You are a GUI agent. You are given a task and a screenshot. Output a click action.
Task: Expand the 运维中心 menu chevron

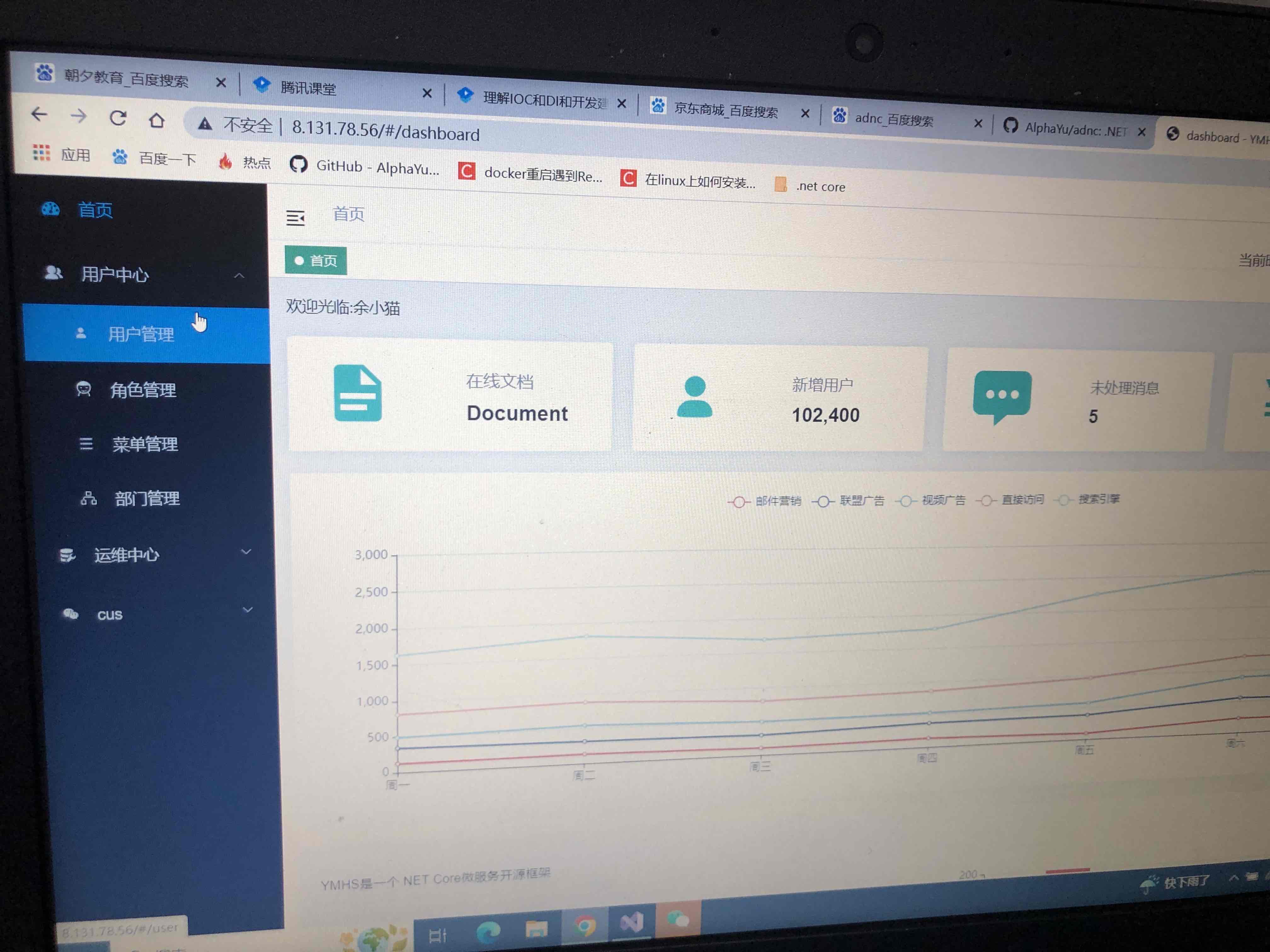[x=246, y=552]
